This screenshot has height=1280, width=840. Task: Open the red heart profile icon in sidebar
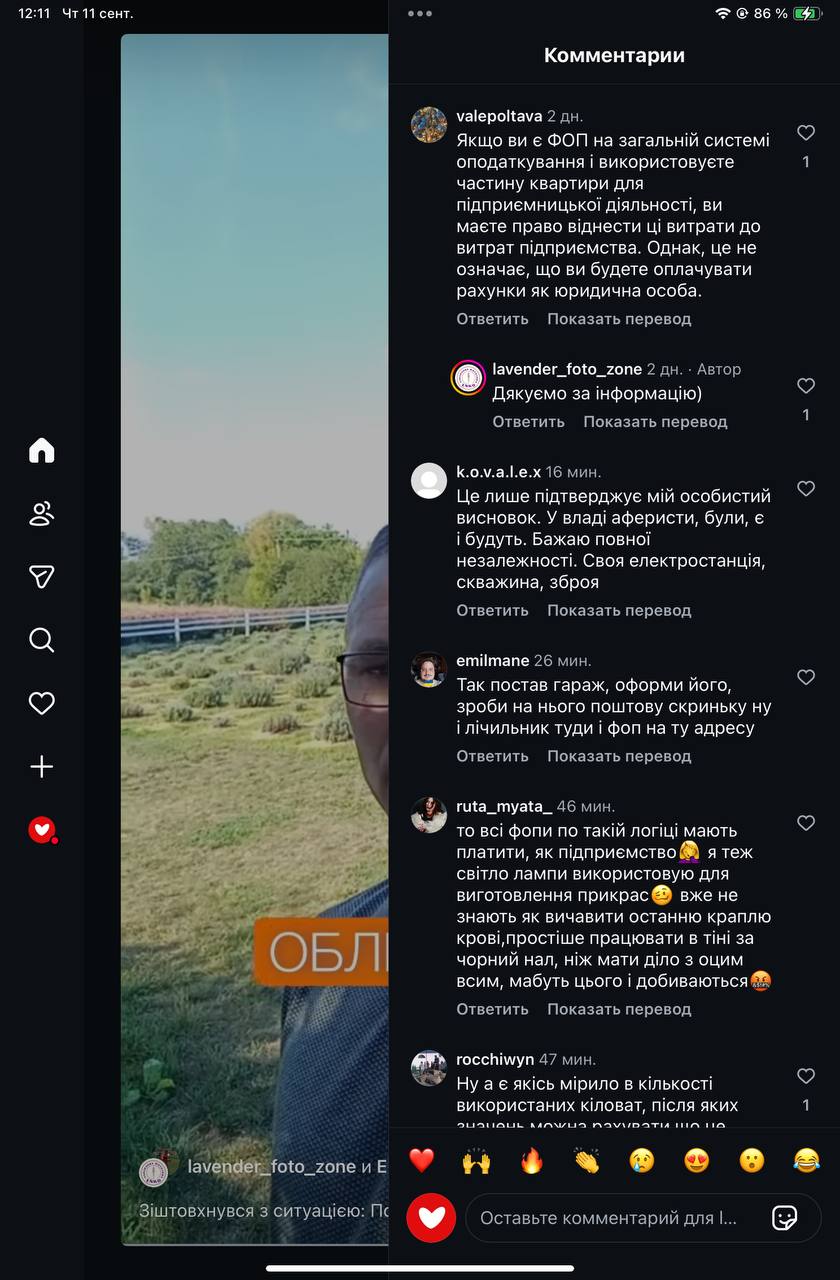point(41,830)
